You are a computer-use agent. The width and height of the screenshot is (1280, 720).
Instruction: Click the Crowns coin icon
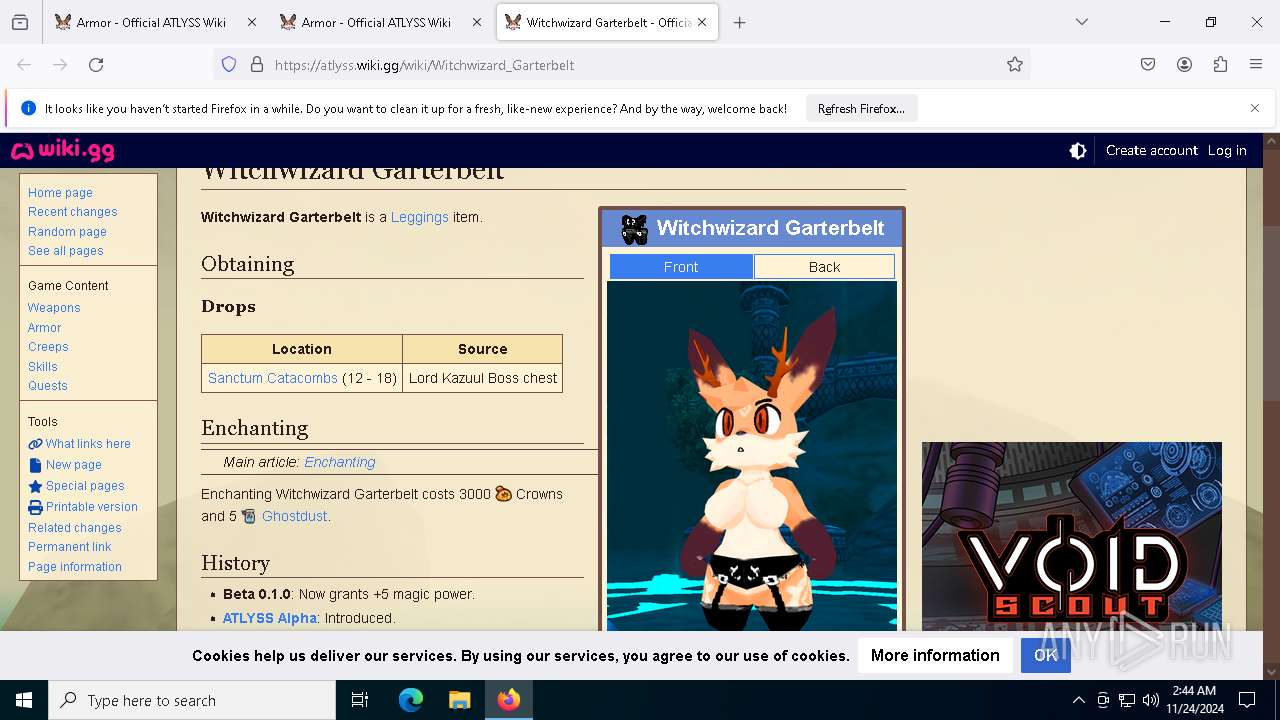pyautogui.click(x=504, y=493)
